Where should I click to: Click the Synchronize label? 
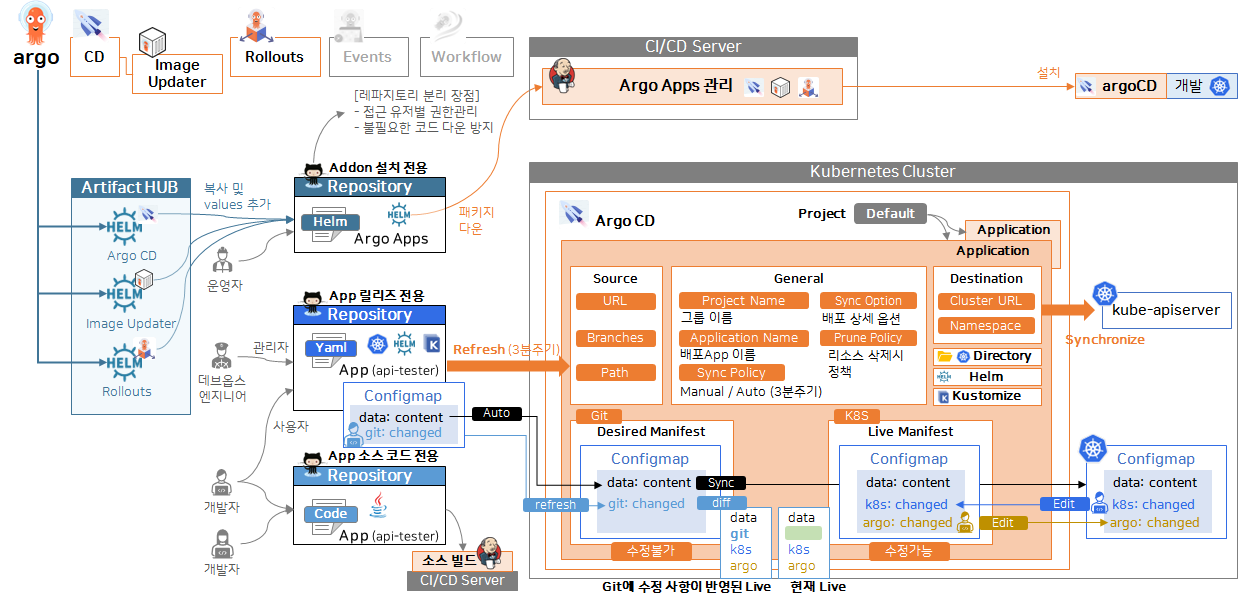(1104, 340)
